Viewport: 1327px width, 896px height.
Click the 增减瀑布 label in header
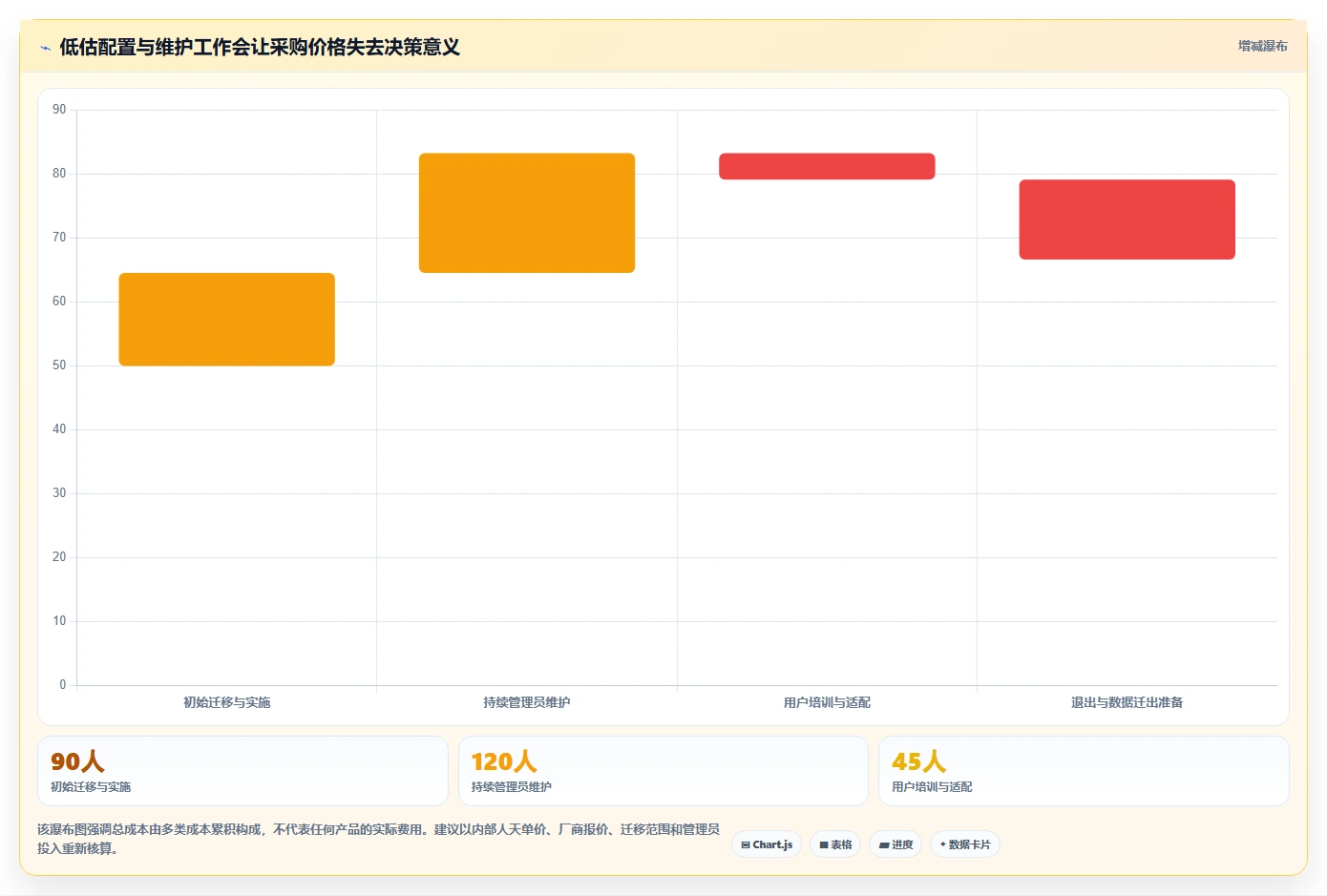click(x=1262, y=46)
